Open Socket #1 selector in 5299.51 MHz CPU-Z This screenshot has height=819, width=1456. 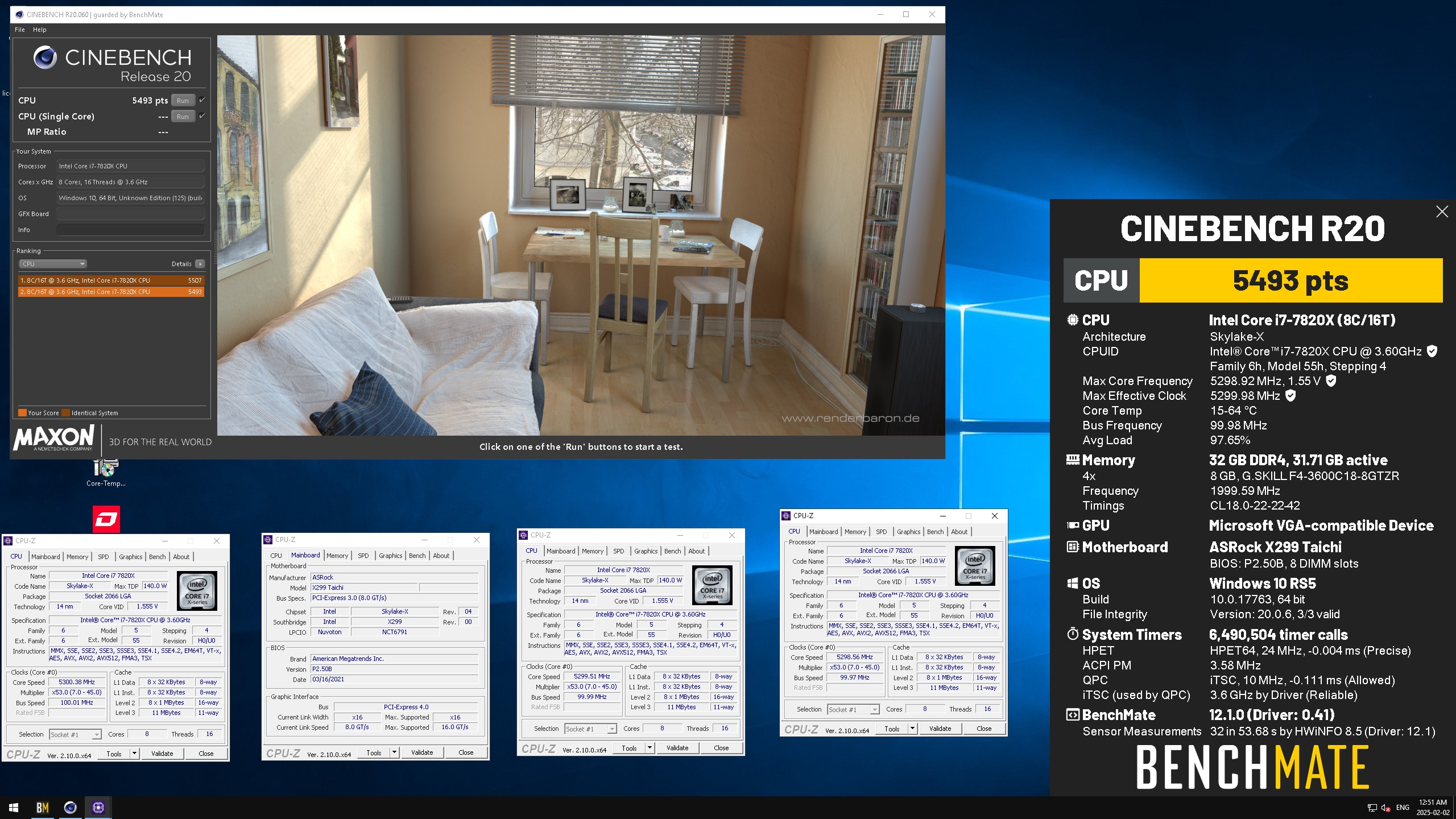590,729
